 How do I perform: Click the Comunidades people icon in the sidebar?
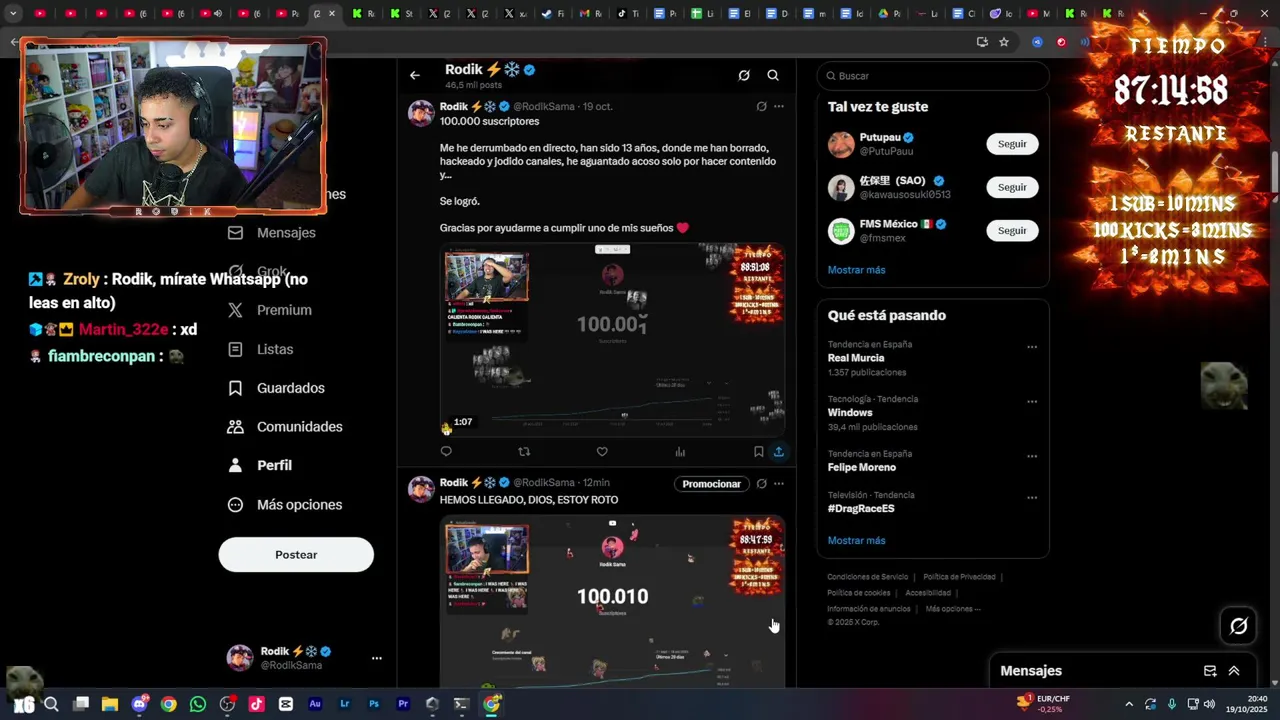[235, 427]
